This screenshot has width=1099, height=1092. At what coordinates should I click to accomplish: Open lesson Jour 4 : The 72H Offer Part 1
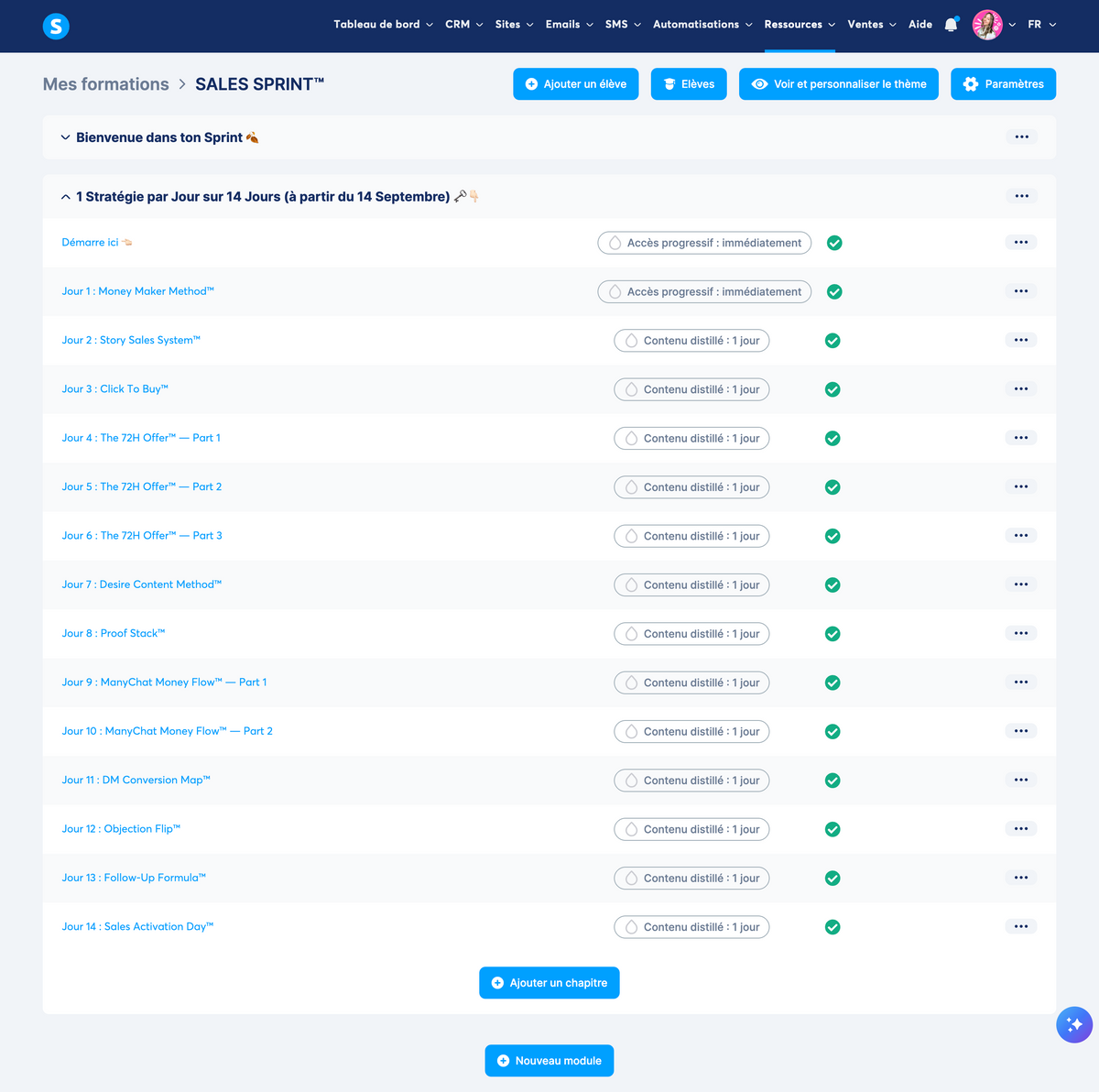coord(141,438)
